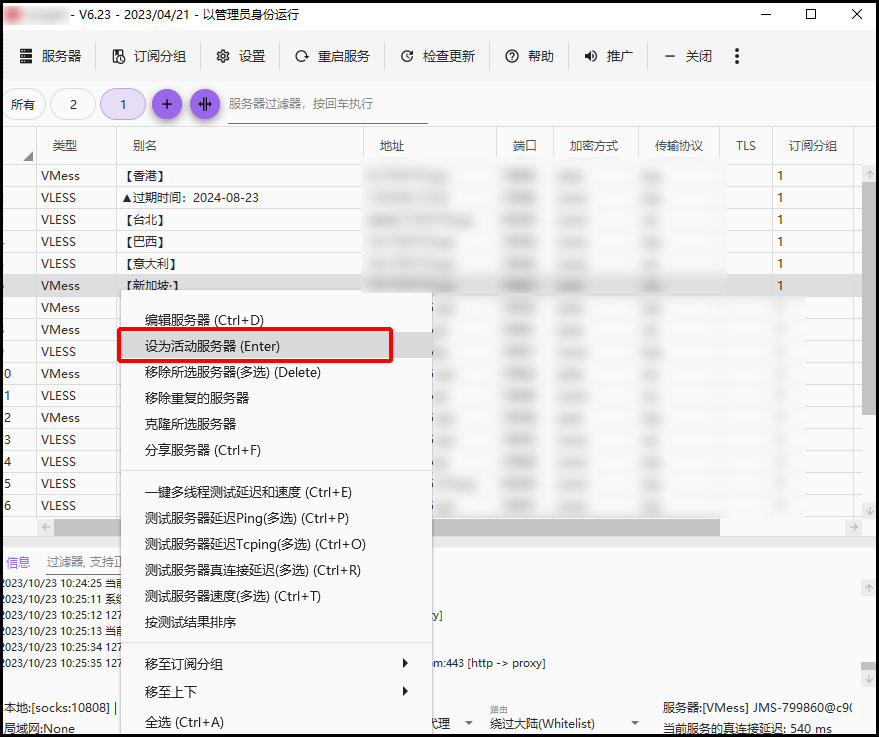Image resolution: width=879 pixels, height=737 pixels.
Task: Open the 服务器 toolbar menu
Action: pyautogui.click(x=50, y=57)
